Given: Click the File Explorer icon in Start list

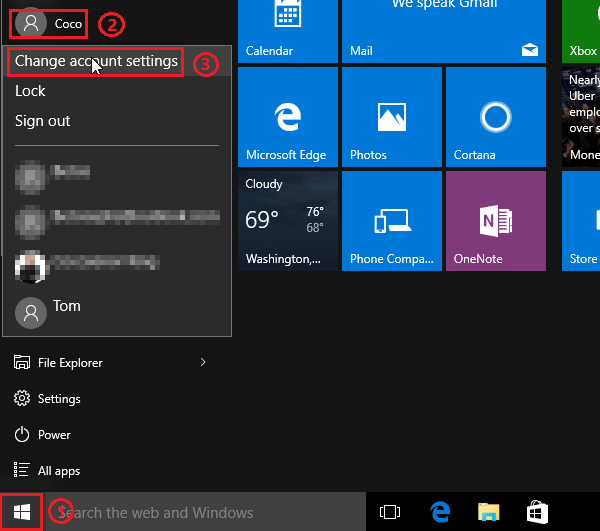Looking at the screenshot, I should (x=22, y=362).
